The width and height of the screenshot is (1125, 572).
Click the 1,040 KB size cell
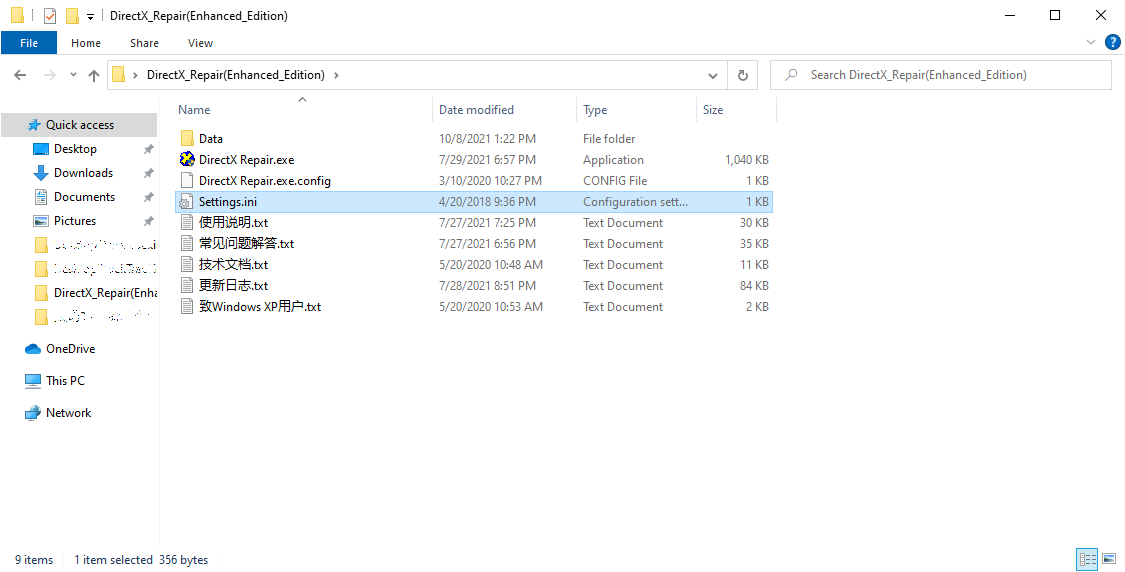pyautogui.click(x=746, y=159)
